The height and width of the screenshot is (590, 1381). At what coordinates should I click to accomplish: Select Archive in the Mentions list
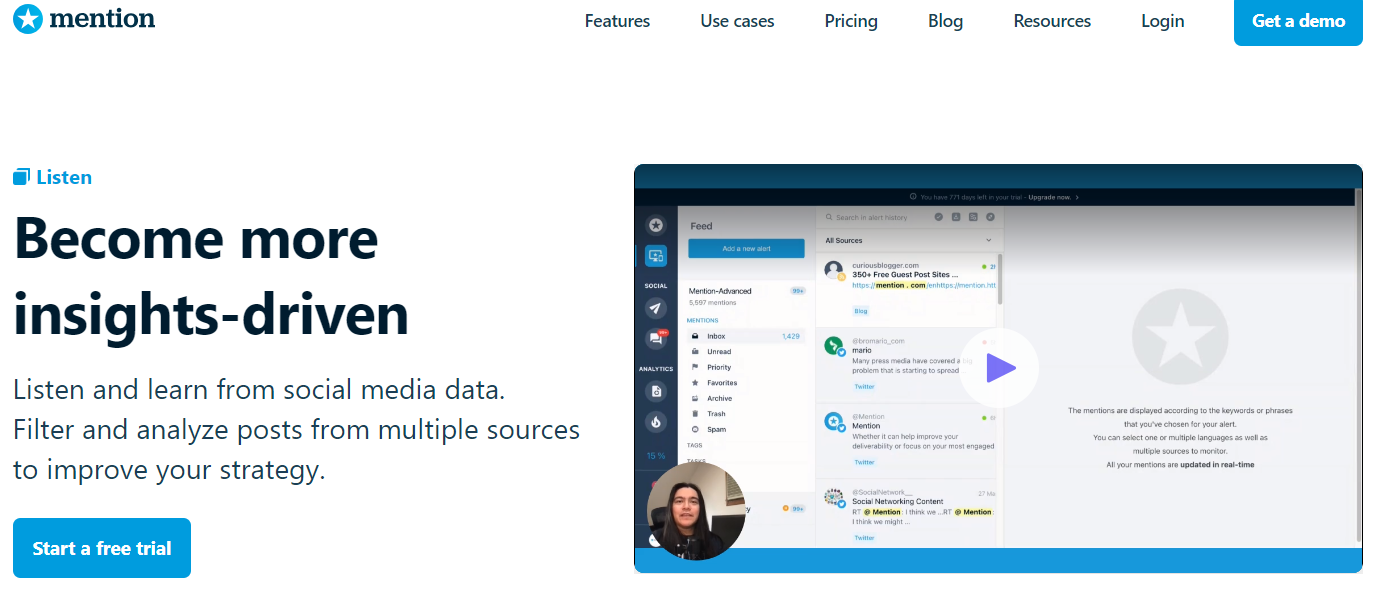745,398
